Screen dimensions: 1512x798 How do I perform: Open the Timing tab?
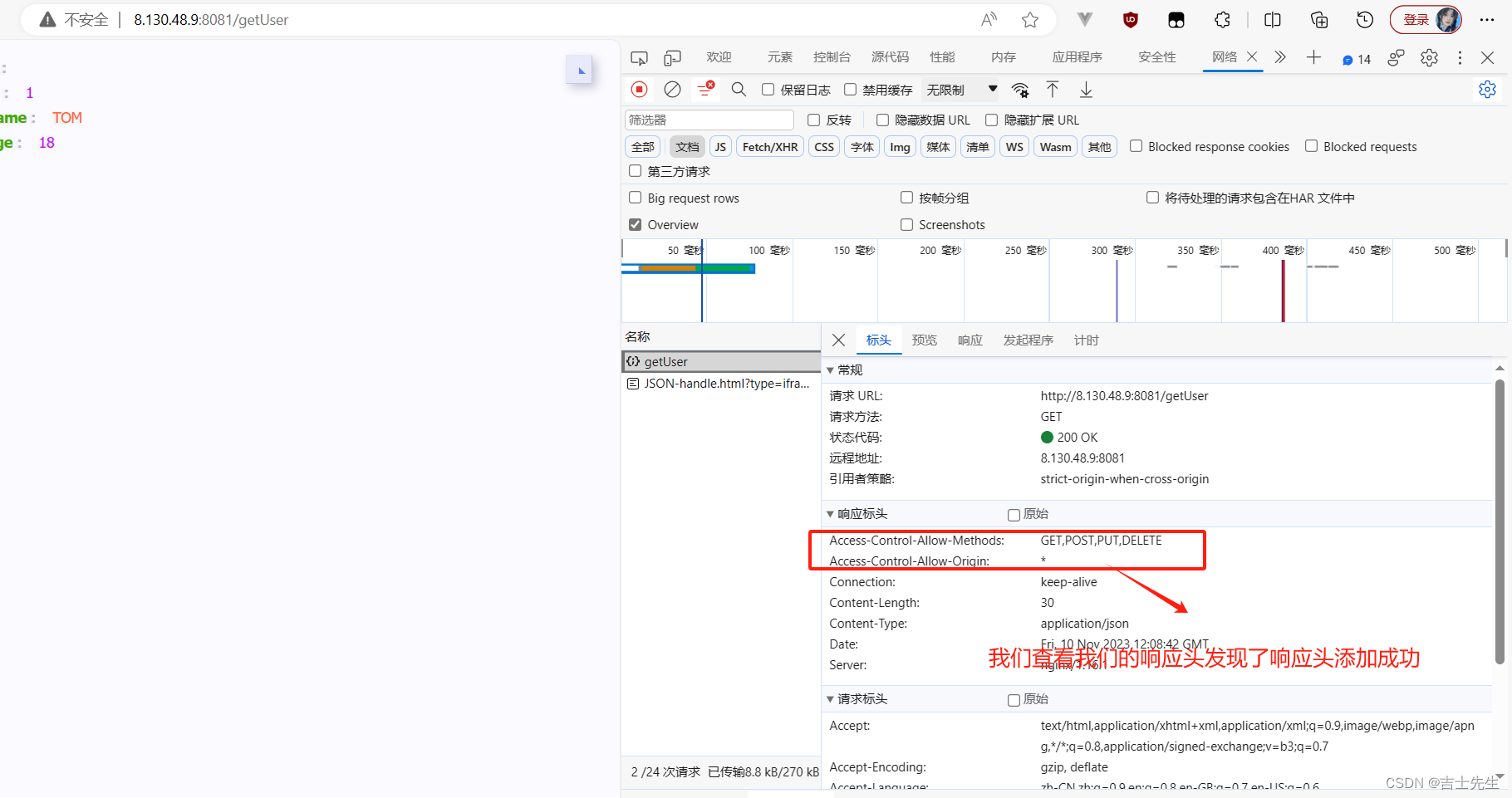pos(1086,340)
